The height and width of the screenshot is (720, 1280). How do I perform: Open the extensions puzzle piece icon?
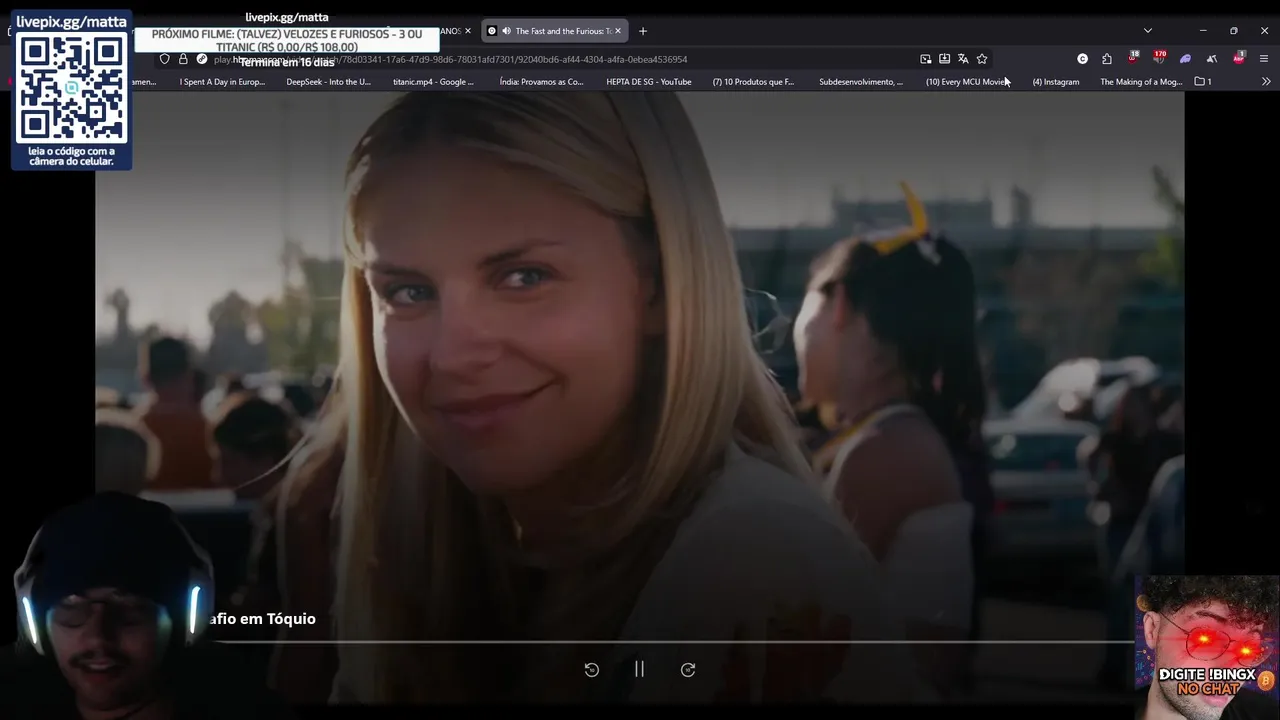point(1107,59)
